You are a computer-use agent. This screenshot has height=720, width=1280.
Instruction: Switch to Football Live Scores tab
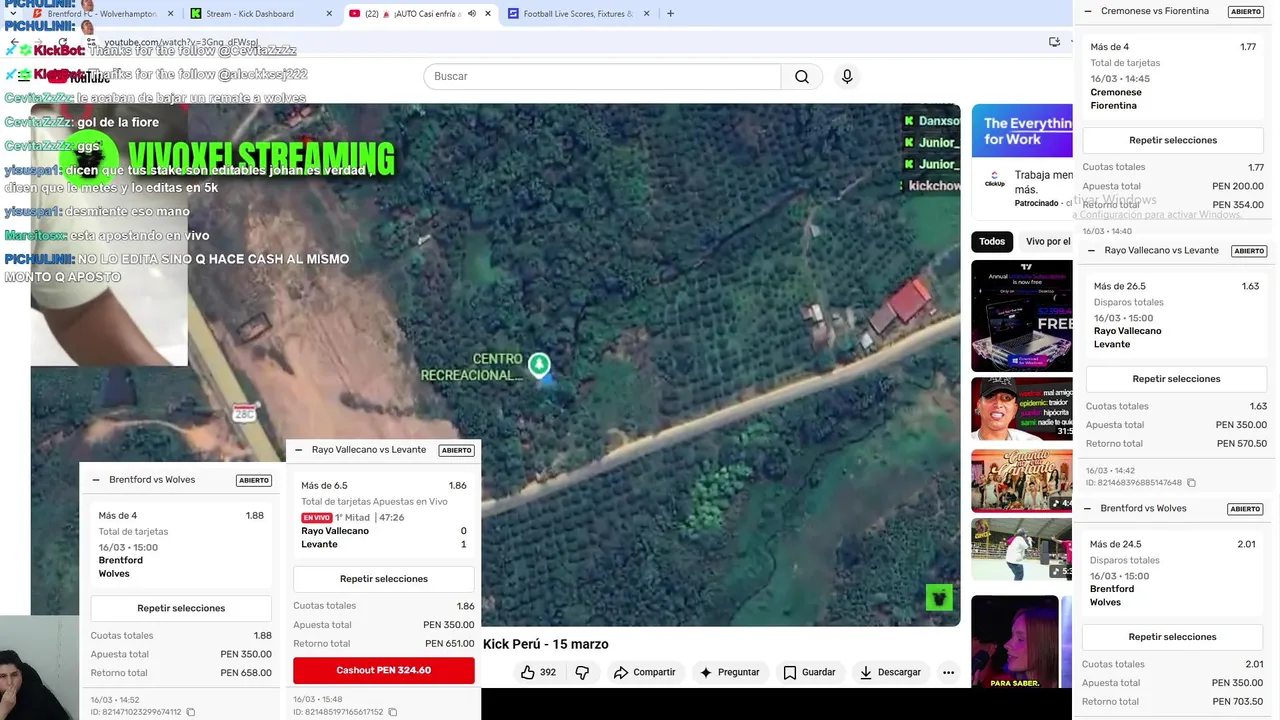coord(577,14)
